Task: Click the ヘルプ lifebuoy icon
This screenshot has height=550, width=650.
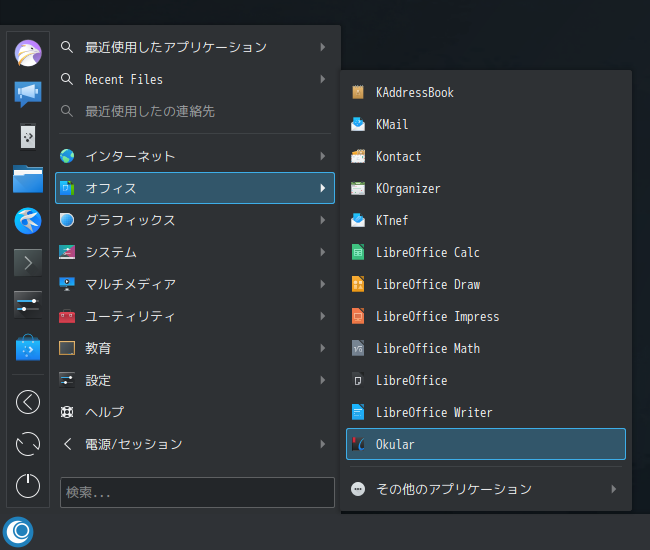Action: 67,412
